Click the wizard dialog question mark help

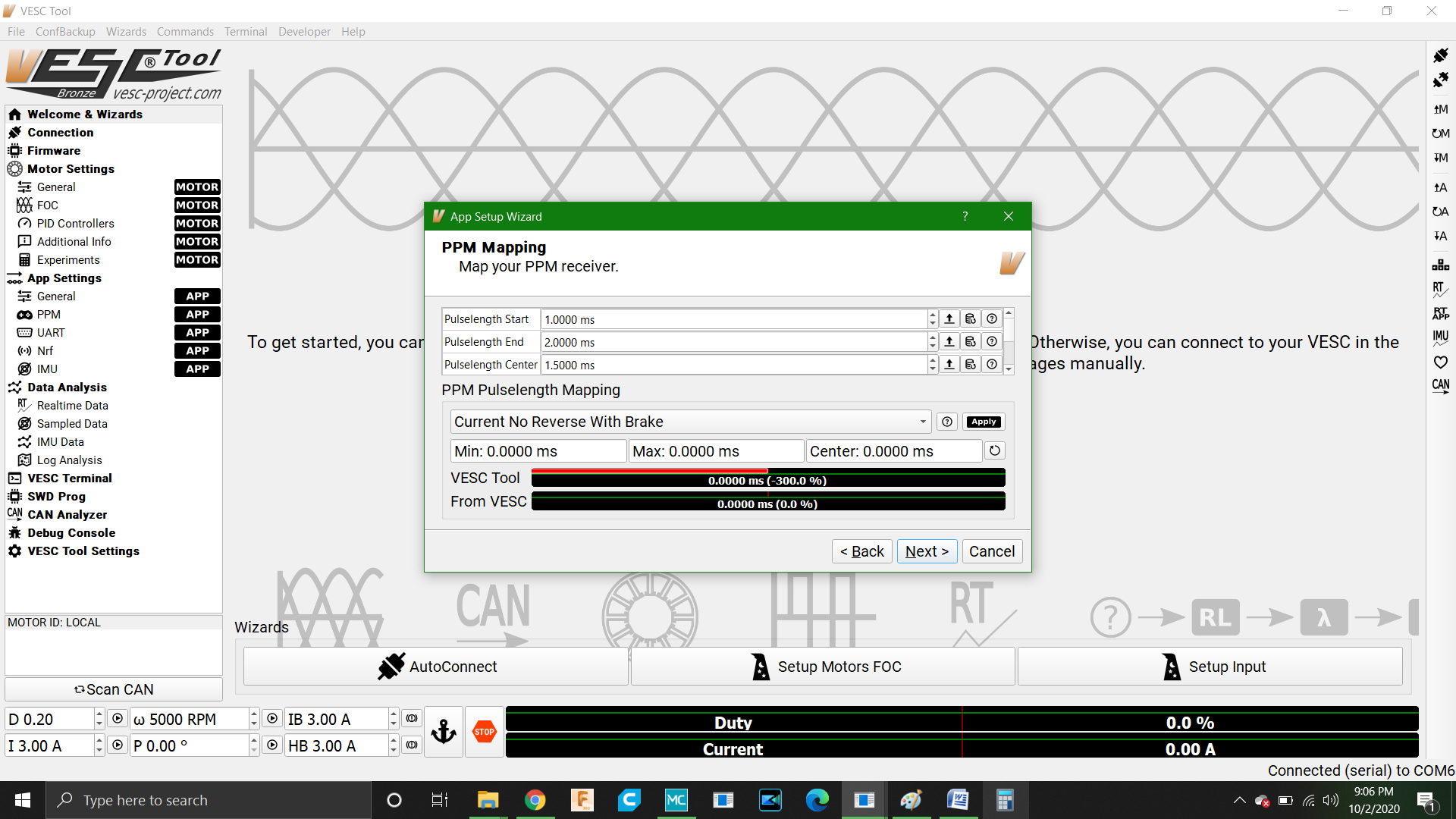[x=965, y=216]
